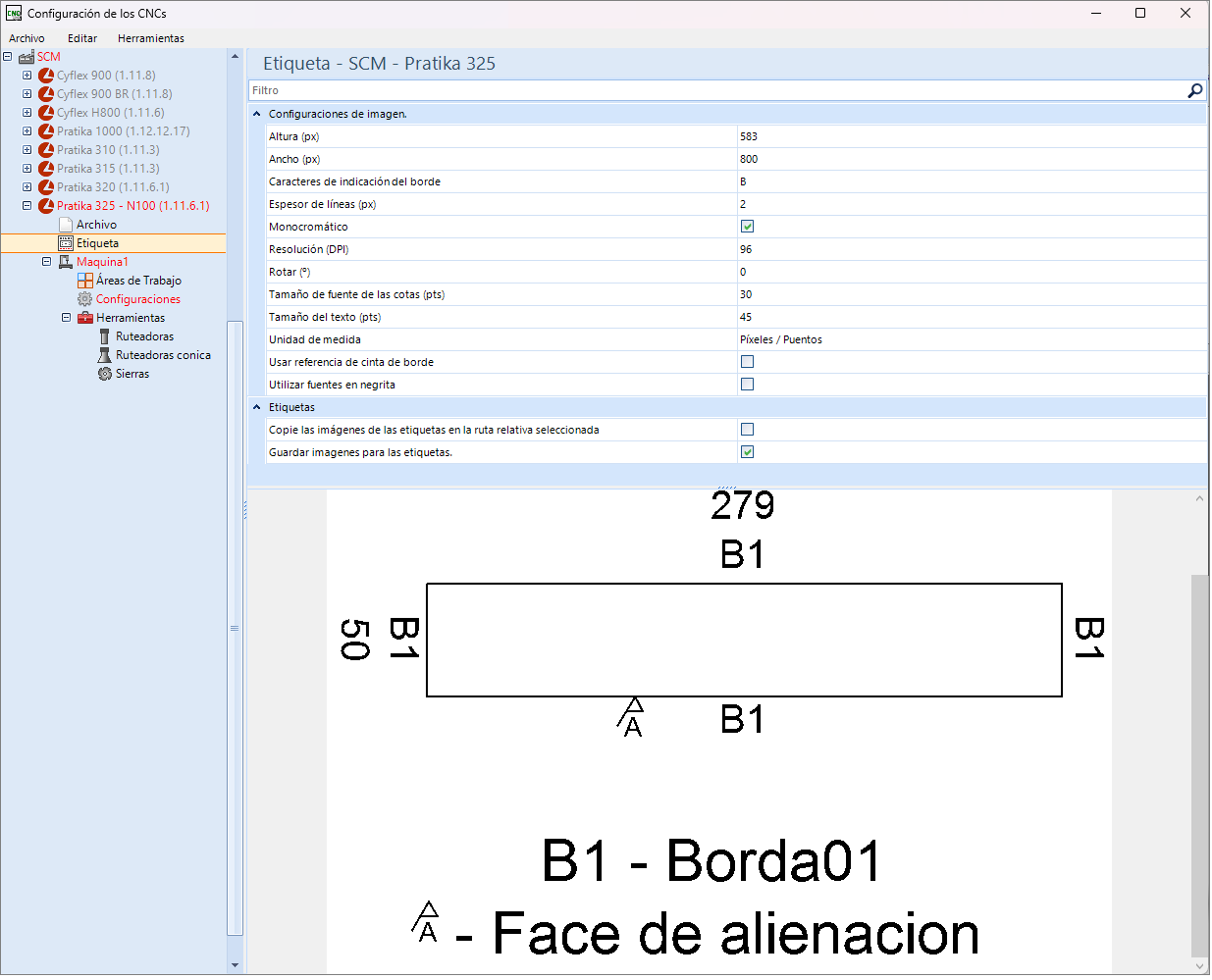Click the filter search magnifier icon
The image size is (1212, 980).
tap(1194, 90)
